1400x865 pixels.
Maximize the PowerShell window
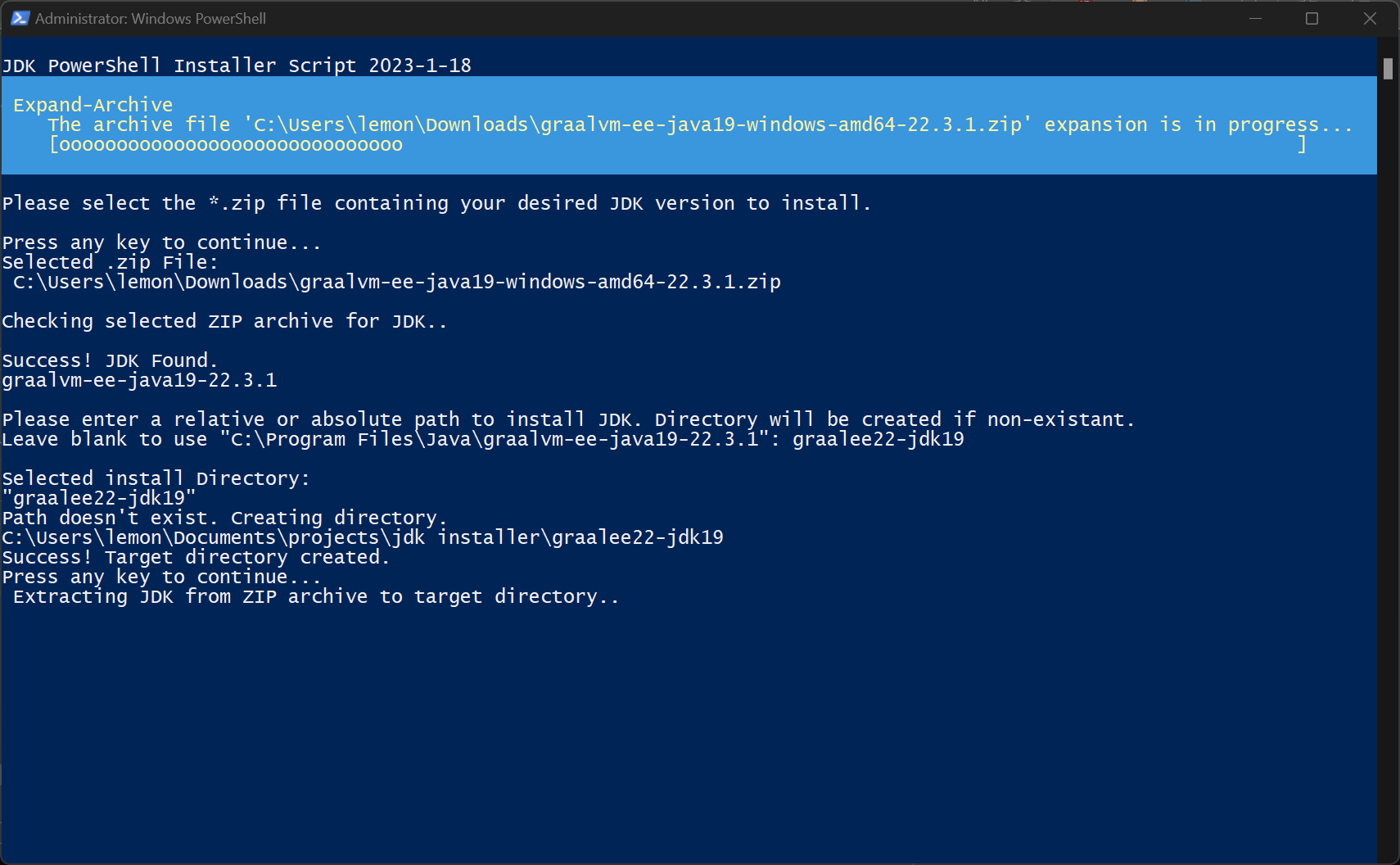(x=1312, y=17)
